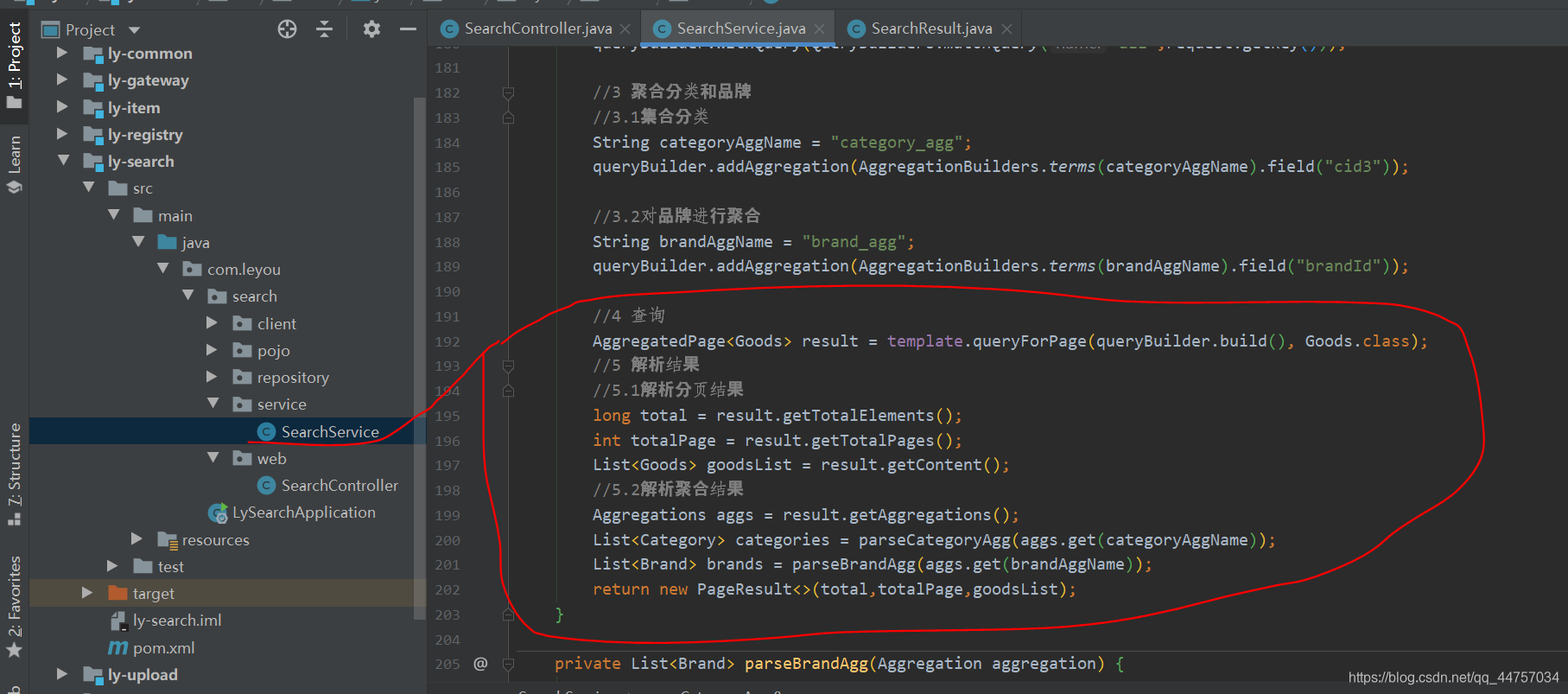
Task: Expand the ly-registry module
Action: (61, 134)
